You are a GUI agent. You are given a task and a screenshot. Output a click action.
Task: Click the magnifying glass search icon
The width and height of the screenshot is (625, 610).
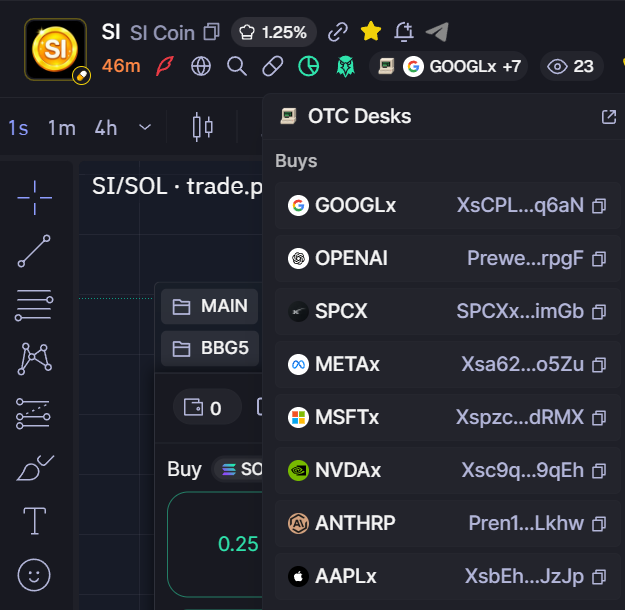point(237,66)
